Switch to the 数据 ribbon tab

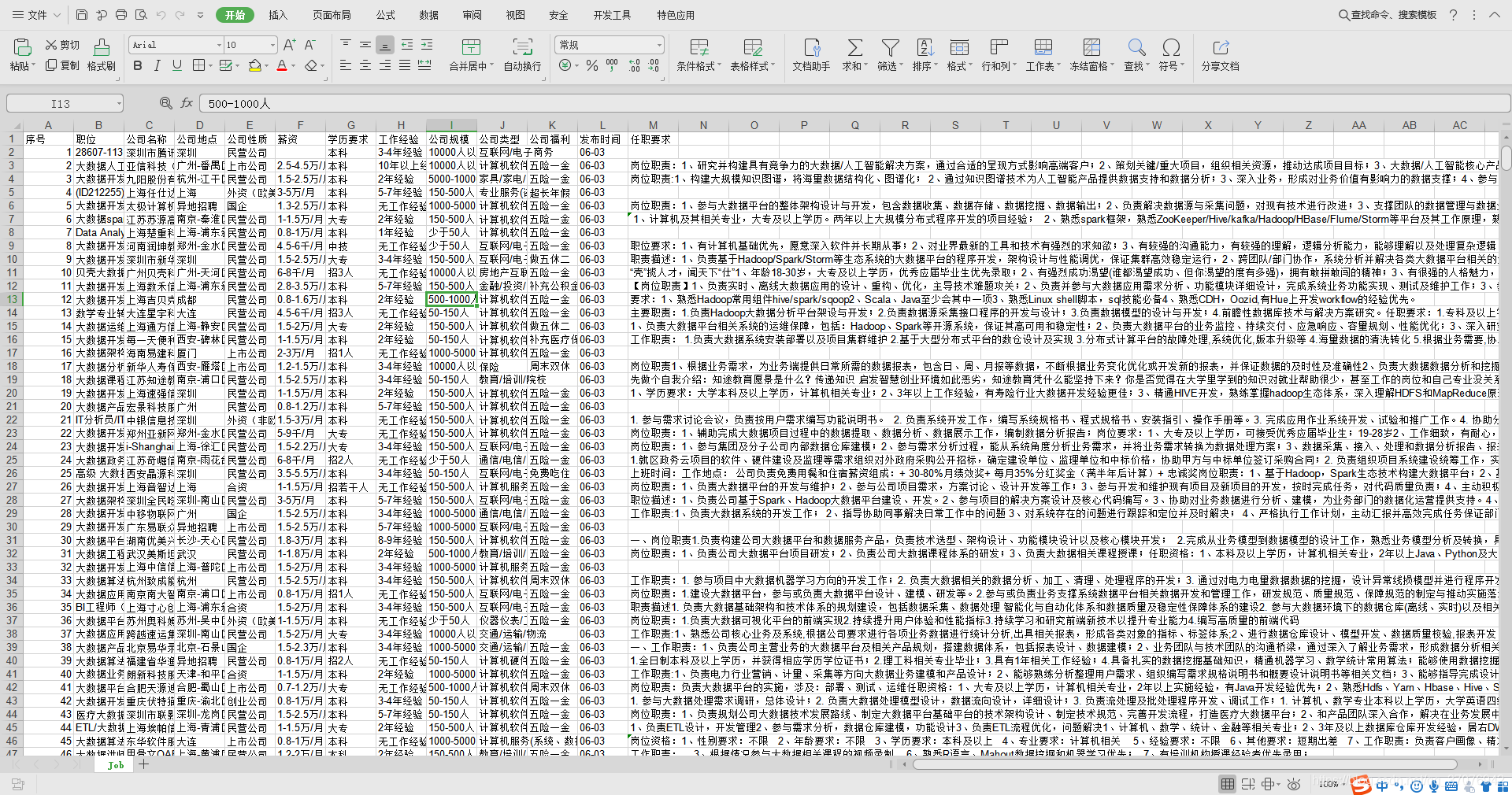coord(429,15)
